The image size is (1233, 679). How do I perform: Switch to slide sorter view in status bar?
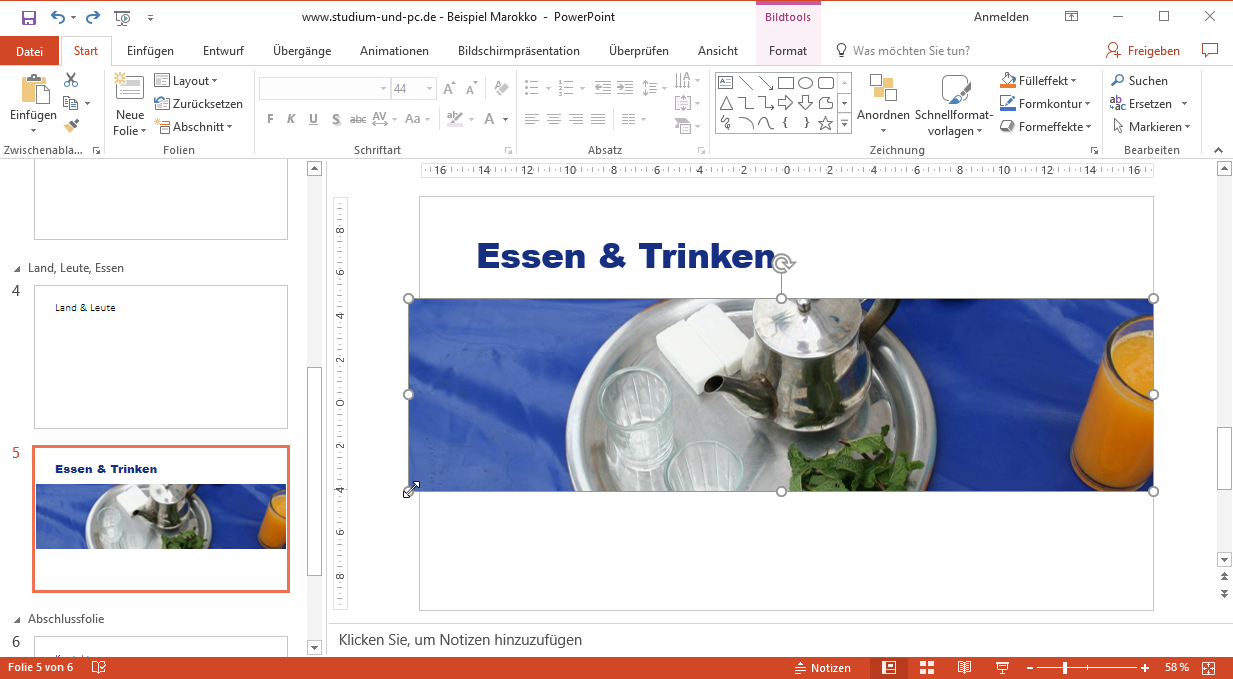[x=927, y=667]
